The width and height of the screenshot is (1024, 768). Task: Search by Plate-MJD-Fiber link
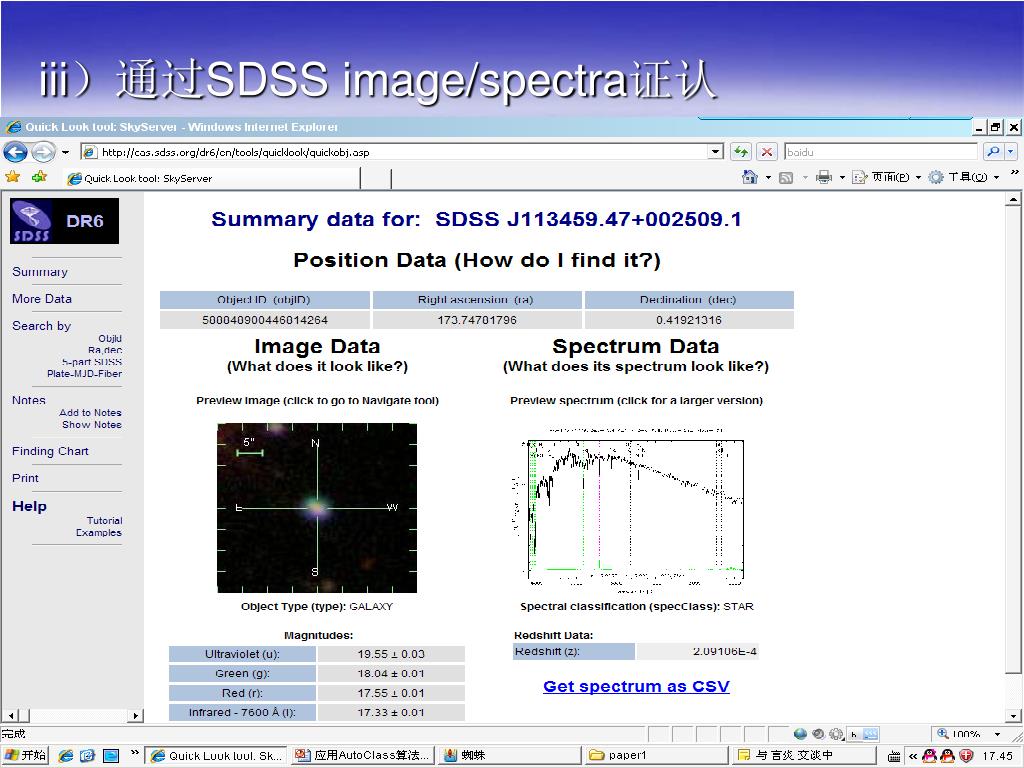click(84, 374)
